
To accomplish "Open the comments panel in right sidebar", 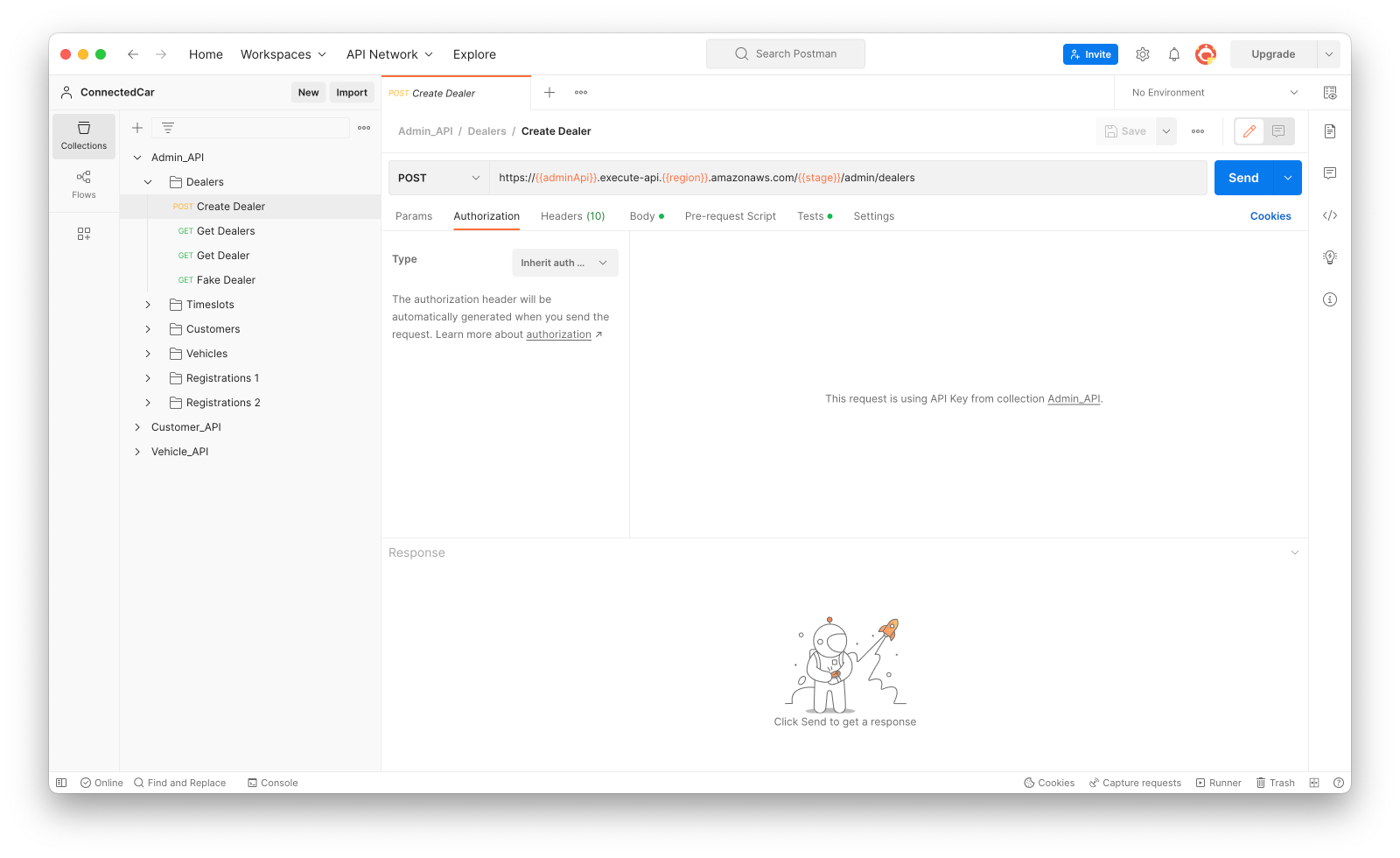I will coord(1330,173).
